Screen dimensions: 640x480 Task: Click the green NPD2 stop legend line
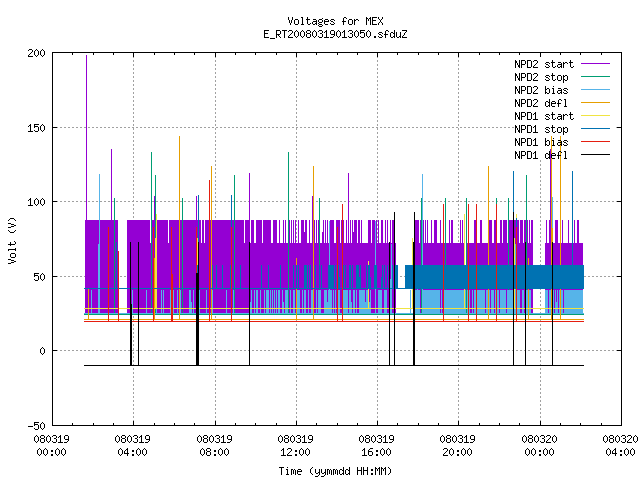click(x=596, y=76)
